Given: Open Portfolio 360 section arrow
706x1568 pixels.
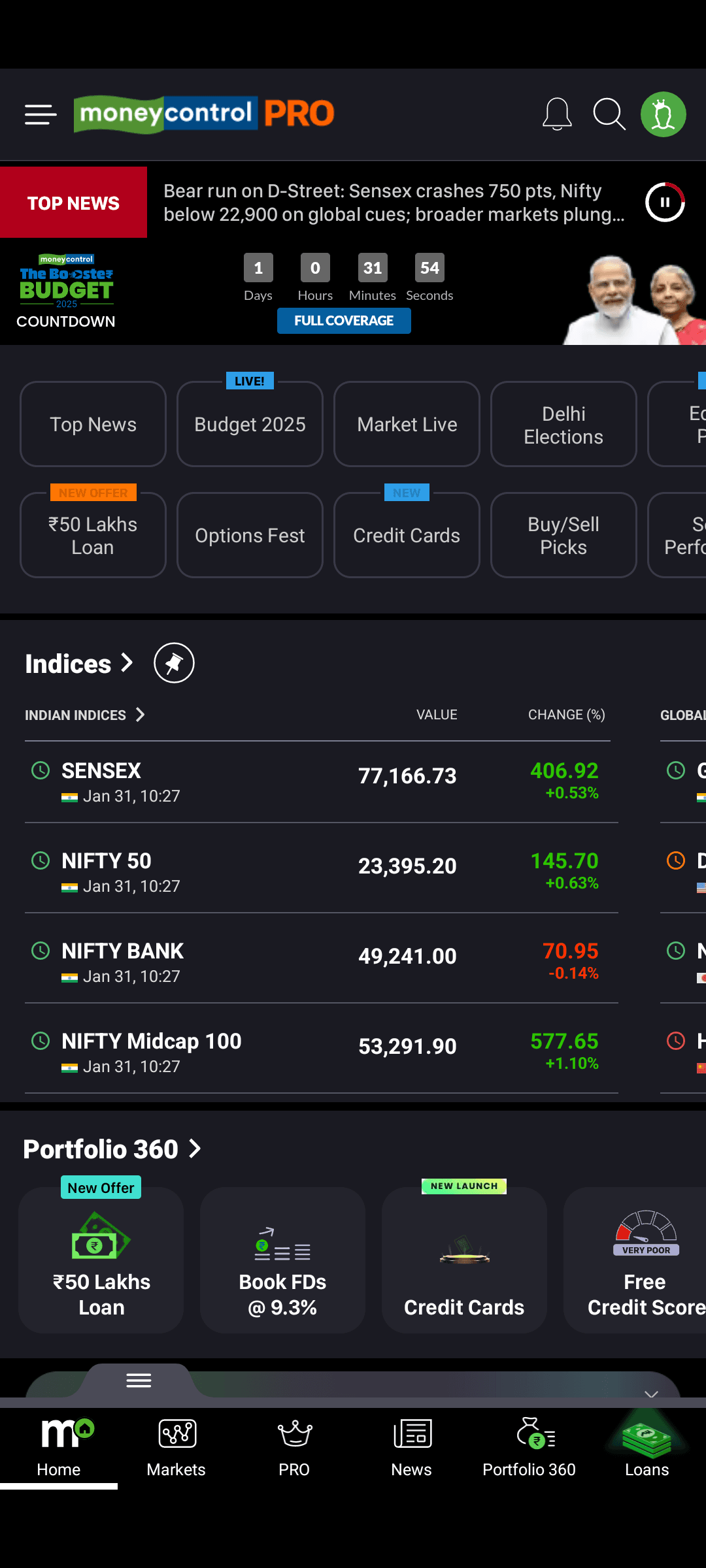Looking at the screenshot, I should tap(194, 1149).
